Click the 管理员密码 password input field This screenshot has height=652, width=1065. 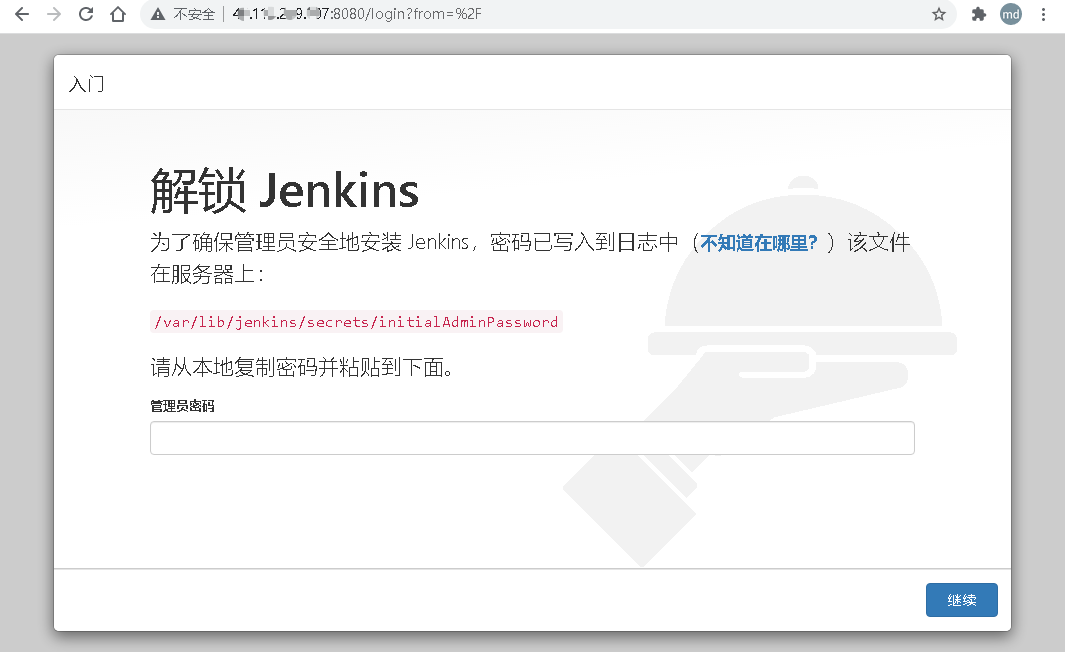[532, 438]
